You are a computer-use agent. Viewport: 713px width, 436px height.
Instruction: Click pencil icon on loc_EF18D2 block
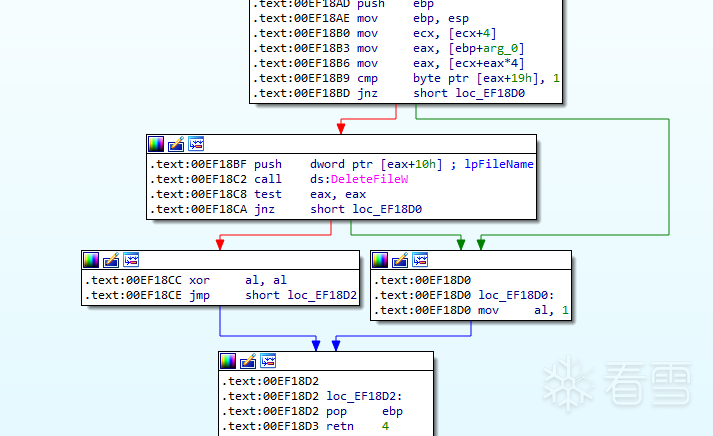(248, 361)
